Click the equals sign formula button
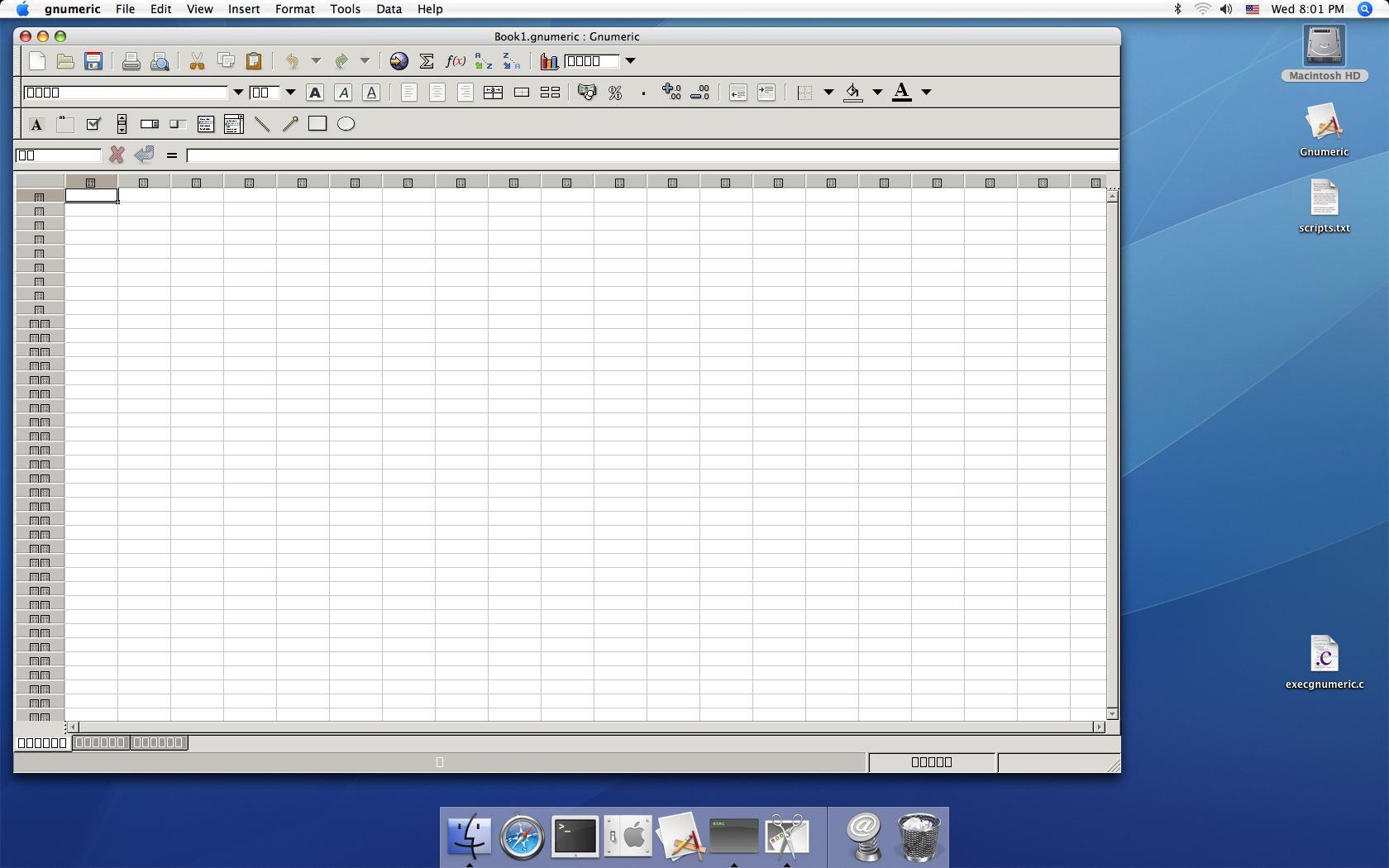 point(172,155)
